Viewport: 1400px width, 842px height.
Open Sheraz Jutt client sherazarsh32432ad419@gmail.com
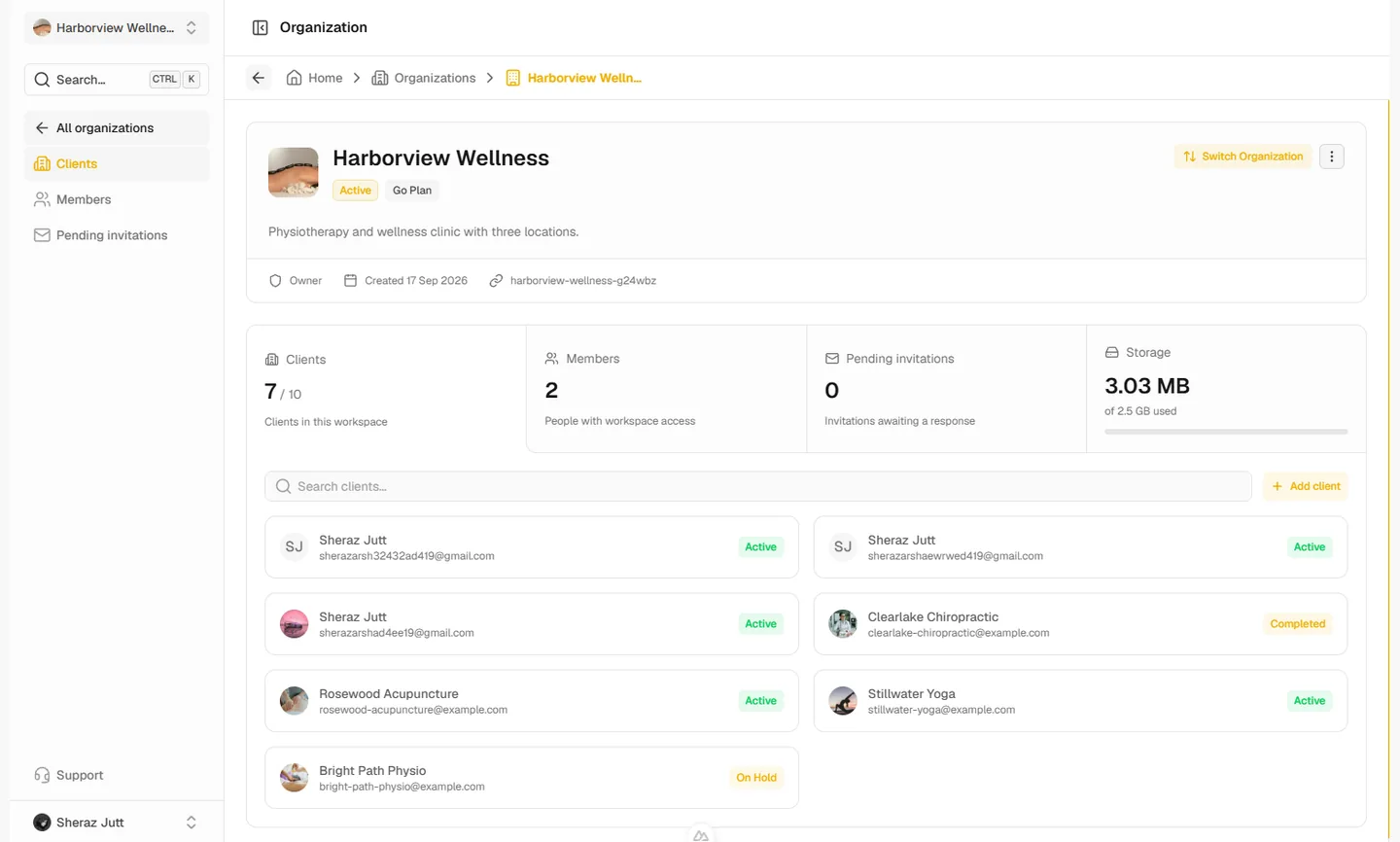[x=532, y=546]
